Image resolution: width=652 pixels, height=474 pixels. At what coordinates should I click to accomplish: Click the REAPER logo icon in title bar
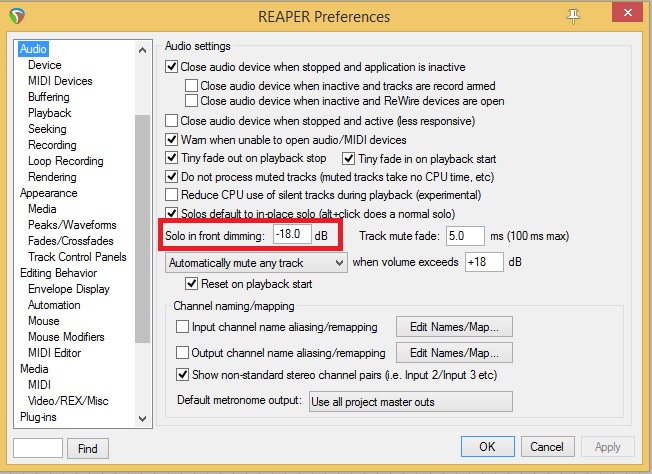tap(17, 16)
